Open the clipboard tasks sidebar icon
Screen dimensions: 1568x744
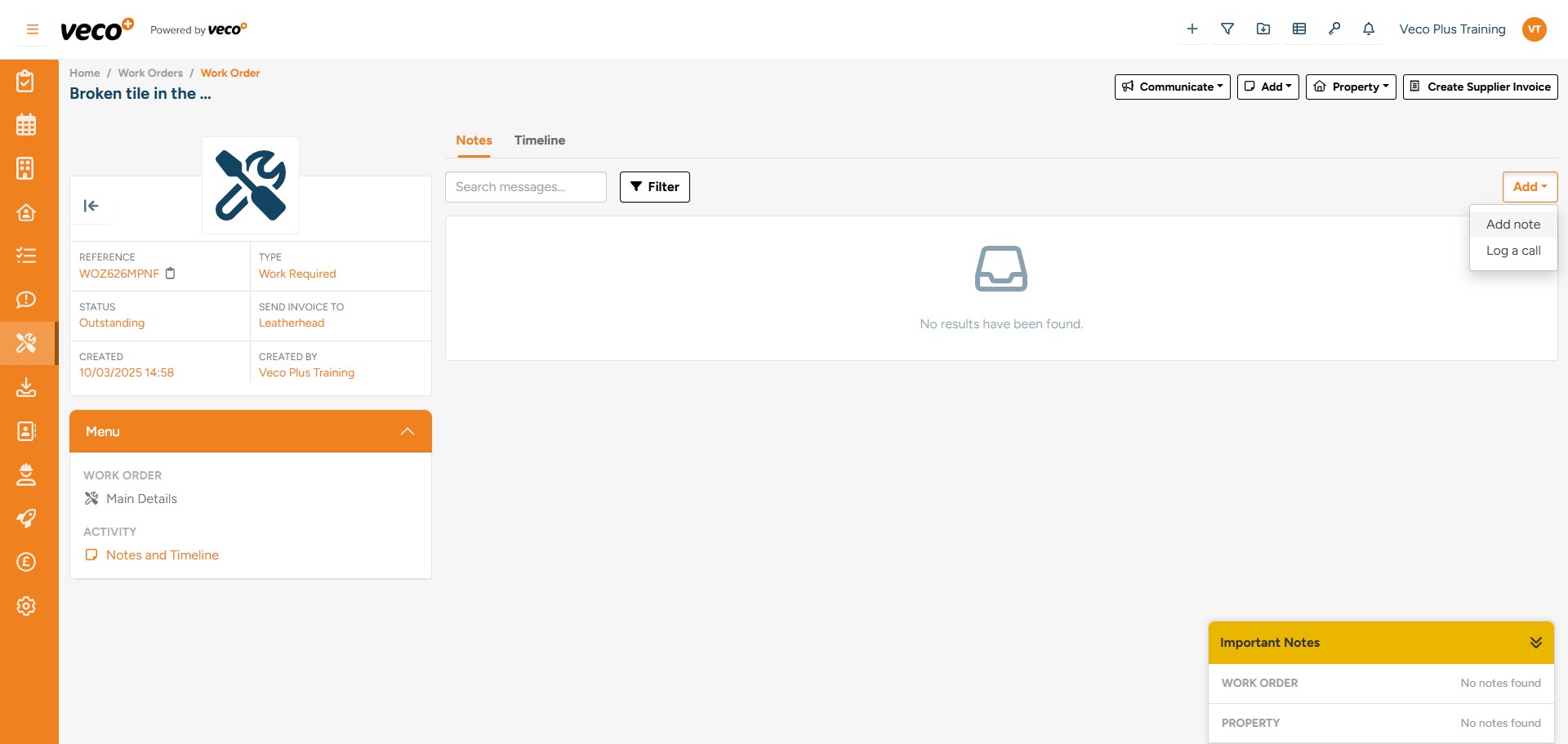click(x=26, y=82)
